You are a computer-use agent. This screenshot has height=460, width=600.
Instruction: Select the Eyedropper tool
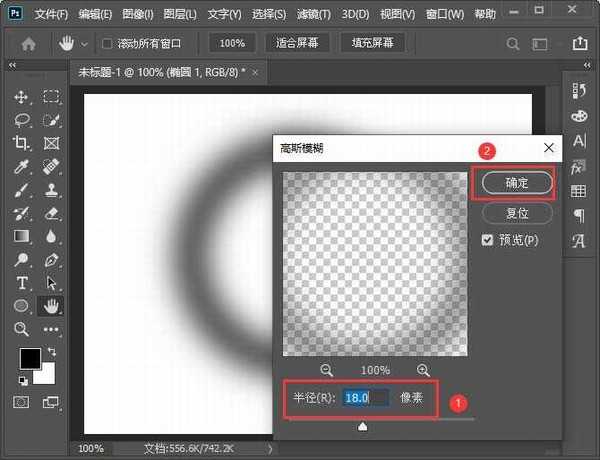coord(21,167)
